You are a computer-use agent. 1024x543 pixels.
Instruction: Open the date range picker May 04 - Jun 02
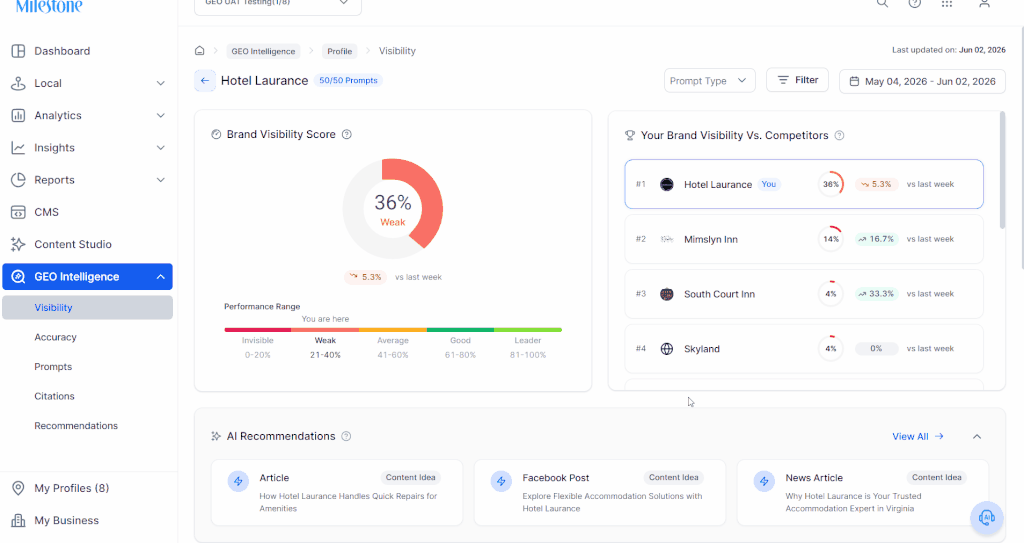(922, 81)
